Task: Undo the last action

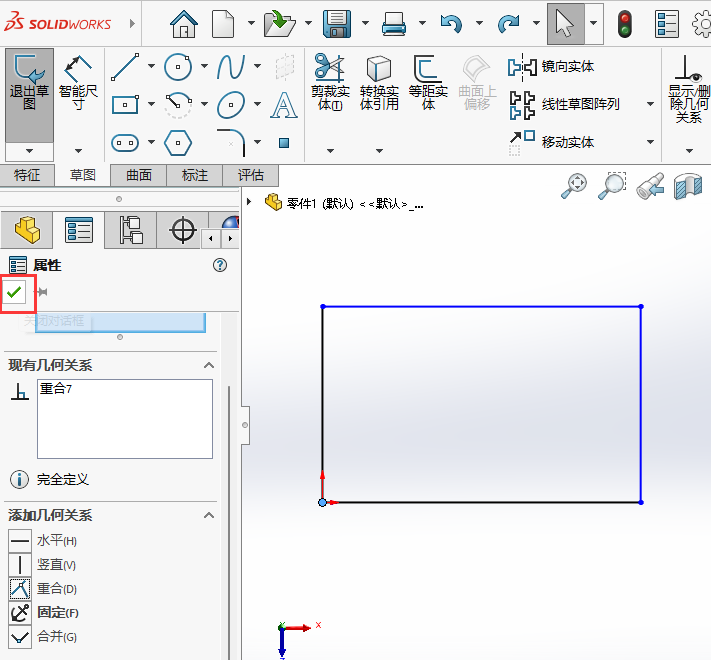Action: click(x=451, y=24)
